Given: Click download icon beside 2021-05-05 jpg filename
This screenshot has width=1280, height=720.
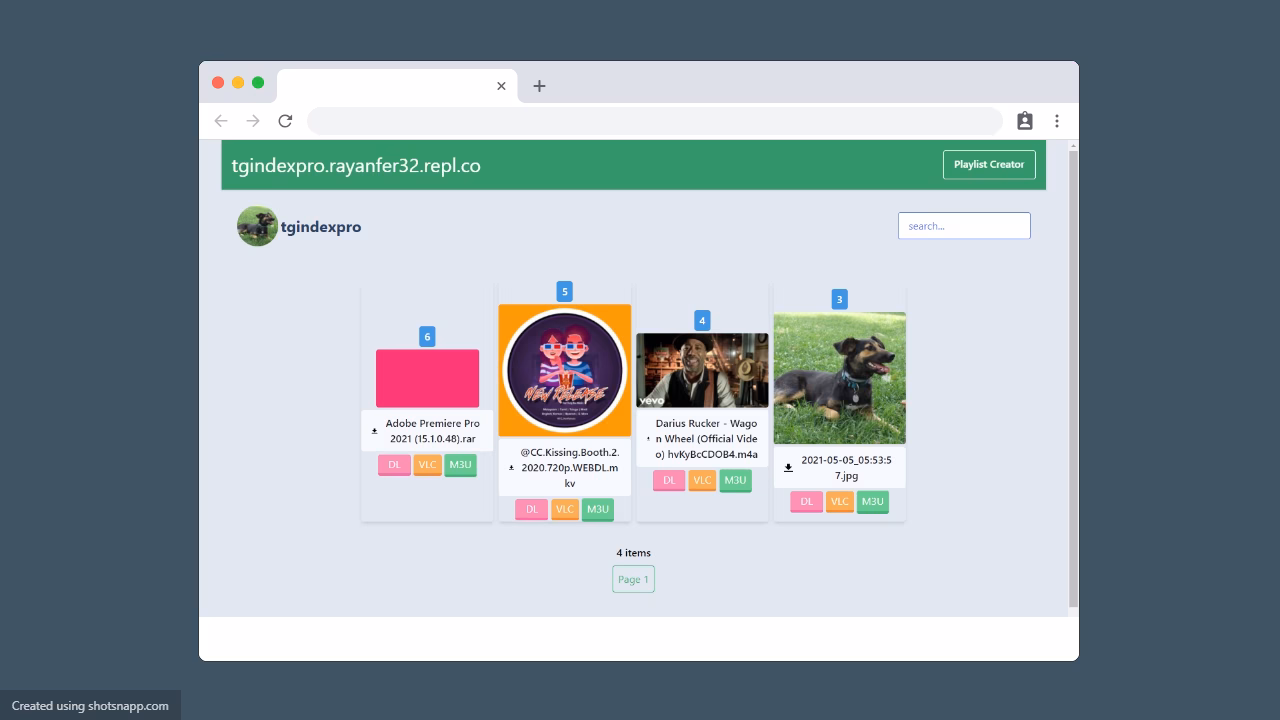Looking at the screenshot, I should [x=788, y=468].
